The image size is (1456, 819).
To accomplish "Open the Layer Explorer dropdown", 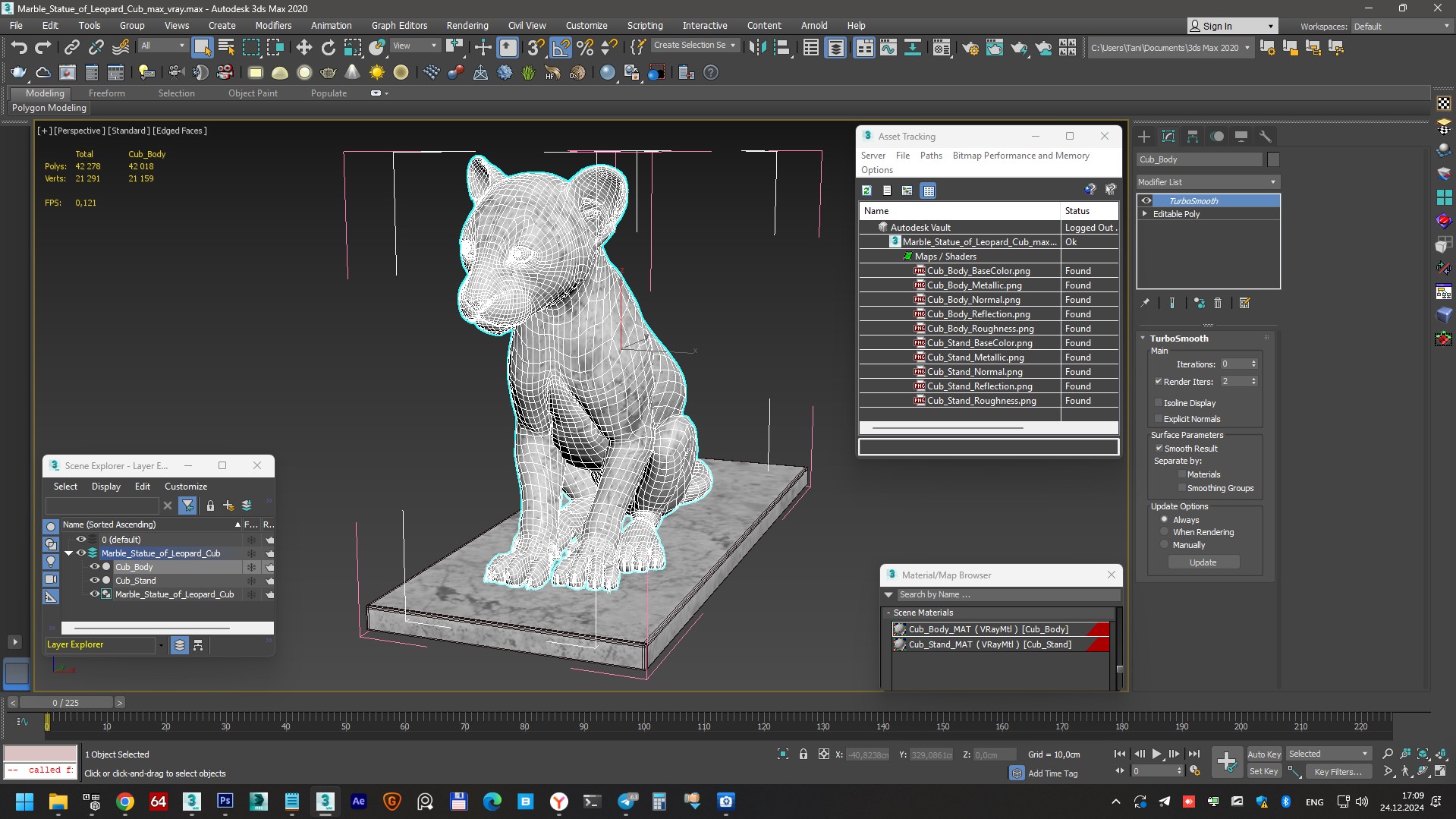I will pyautogui.click(x=160, y=645).
